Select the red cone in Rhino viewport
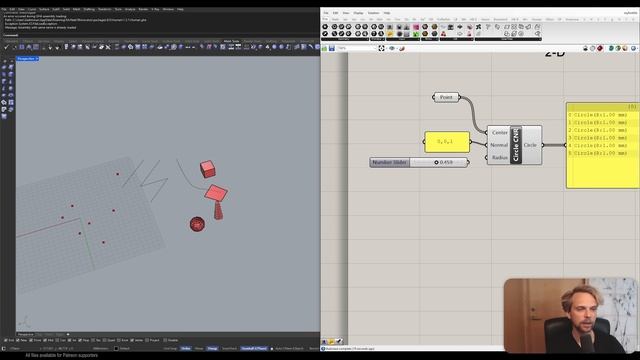640x360 pixels. point(218,210)
